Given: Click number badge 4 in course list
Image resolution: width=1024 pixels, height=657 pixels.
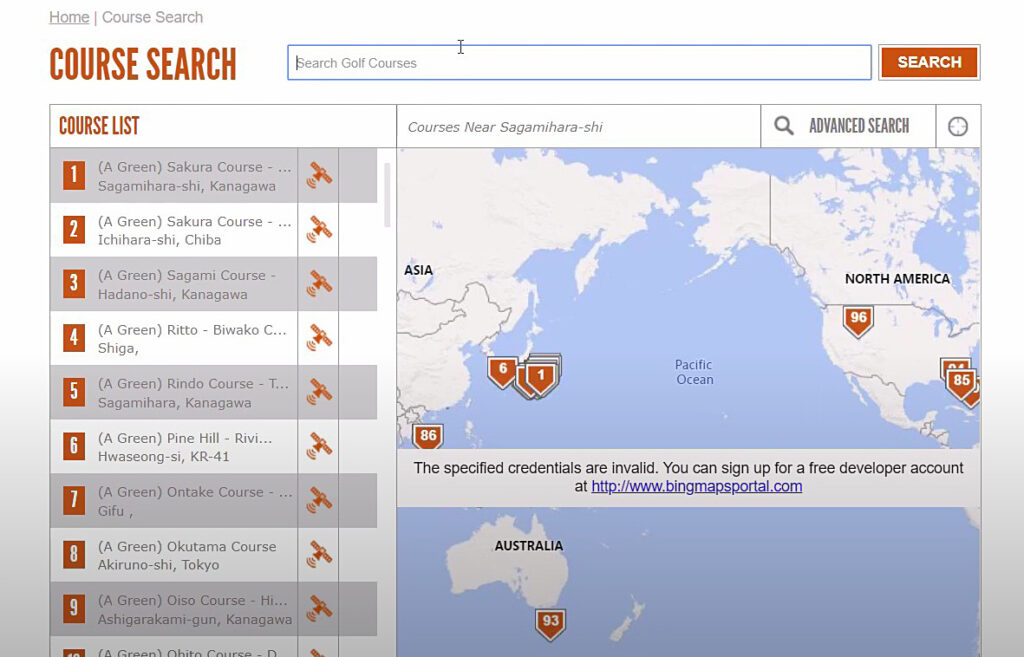Looking at the screenshot, I should (74, 338).
